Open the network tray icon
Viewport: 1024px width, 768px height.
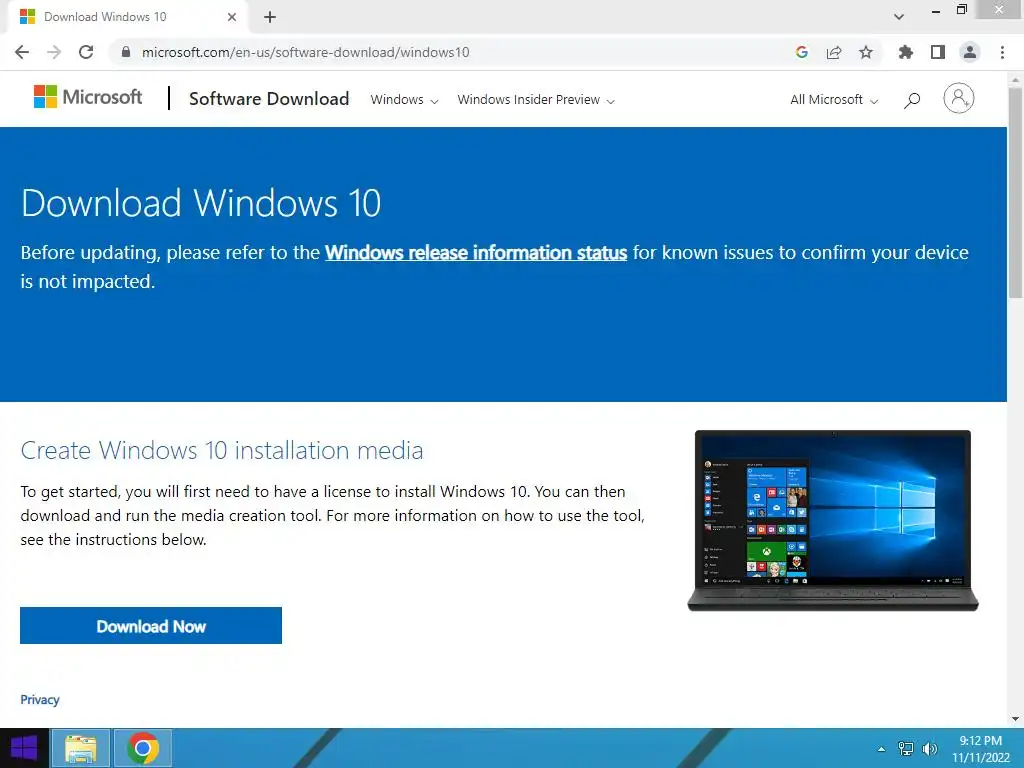[x=906, y=749]
